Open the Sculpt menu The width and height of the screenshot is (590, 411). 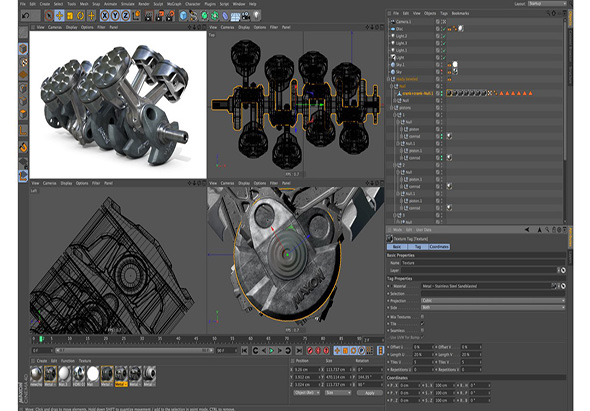click(x=158, y=4)
